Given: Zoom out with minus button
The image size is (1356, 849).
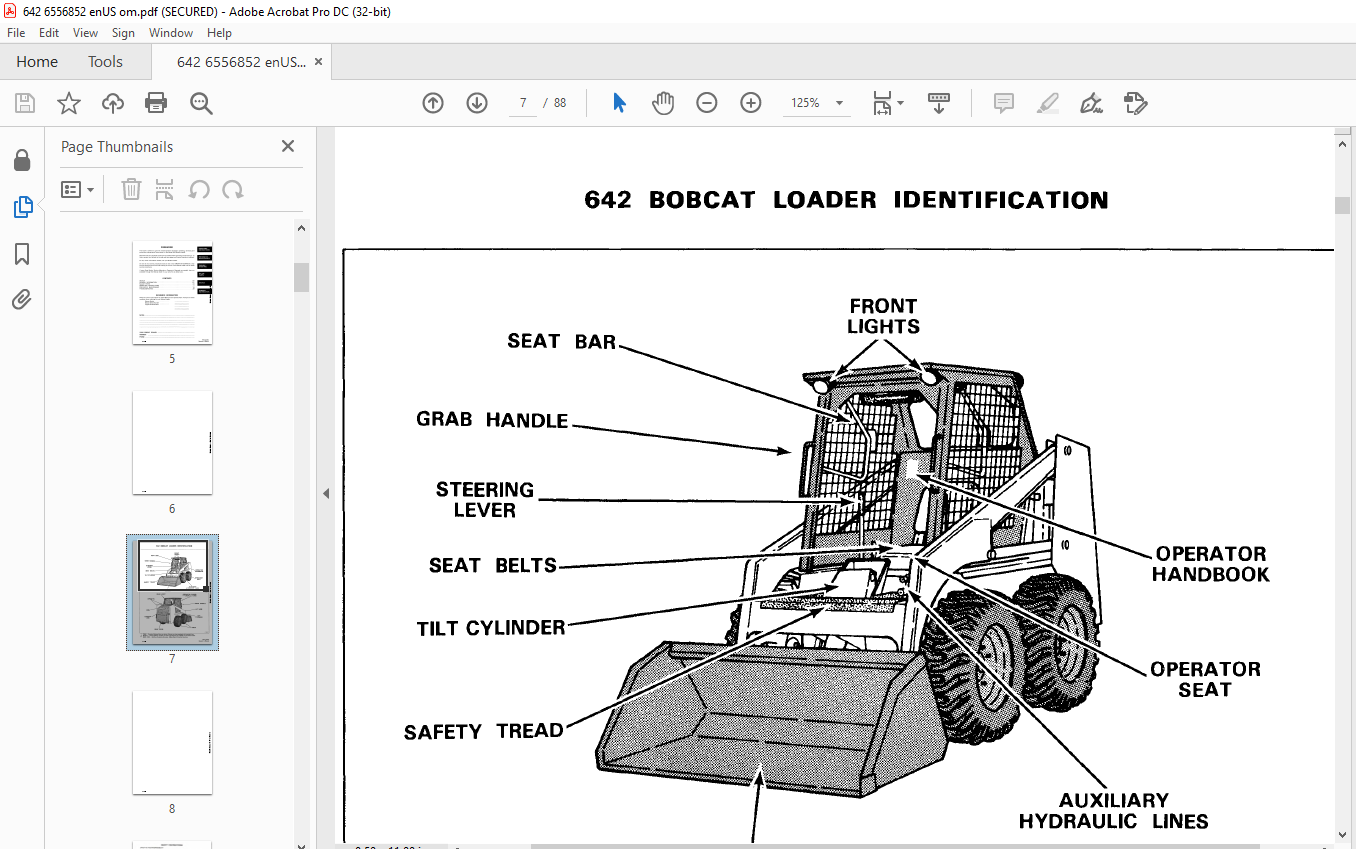Looking at the screenshot, I should pos(707,103).
